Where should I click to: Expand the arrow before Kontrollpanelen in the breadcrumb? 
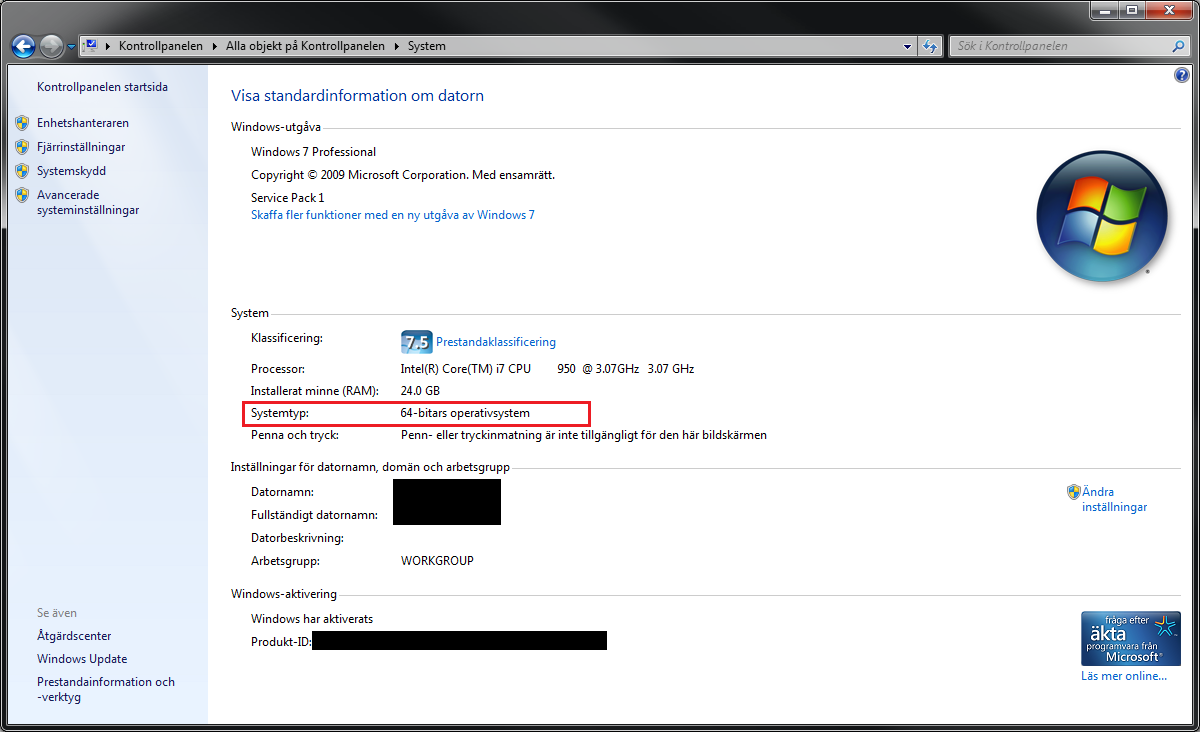coord(107,46)
